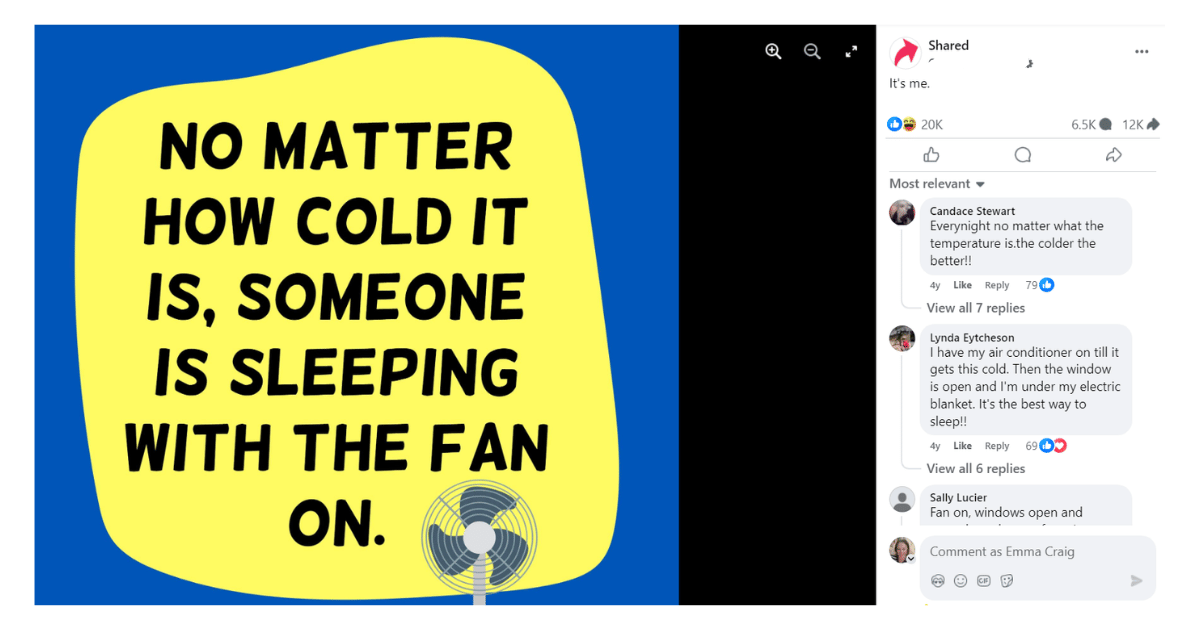Open the Most relevant sorting dropdown

(x=937, y=184)
